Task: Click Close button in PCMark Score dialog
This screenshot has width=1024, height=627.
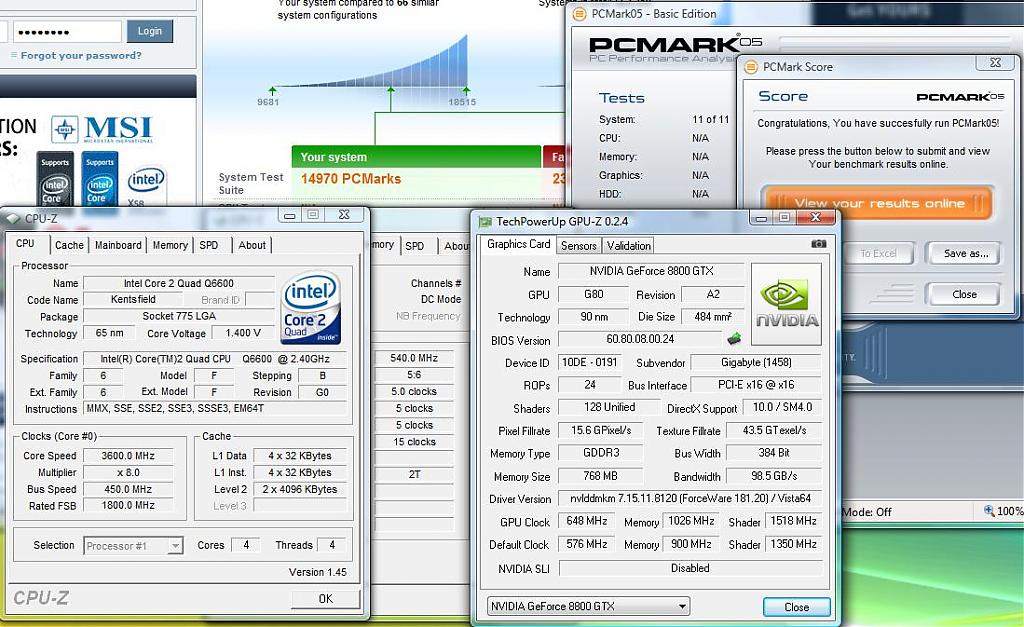Action: (x=964, y=294)
